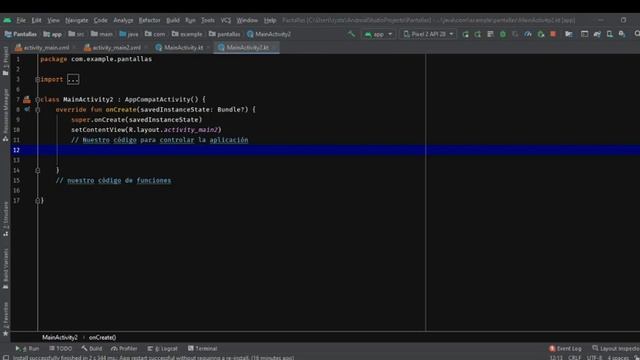
Task: Click the related XML file gutter icon on line 7
Action: [27, 100]
